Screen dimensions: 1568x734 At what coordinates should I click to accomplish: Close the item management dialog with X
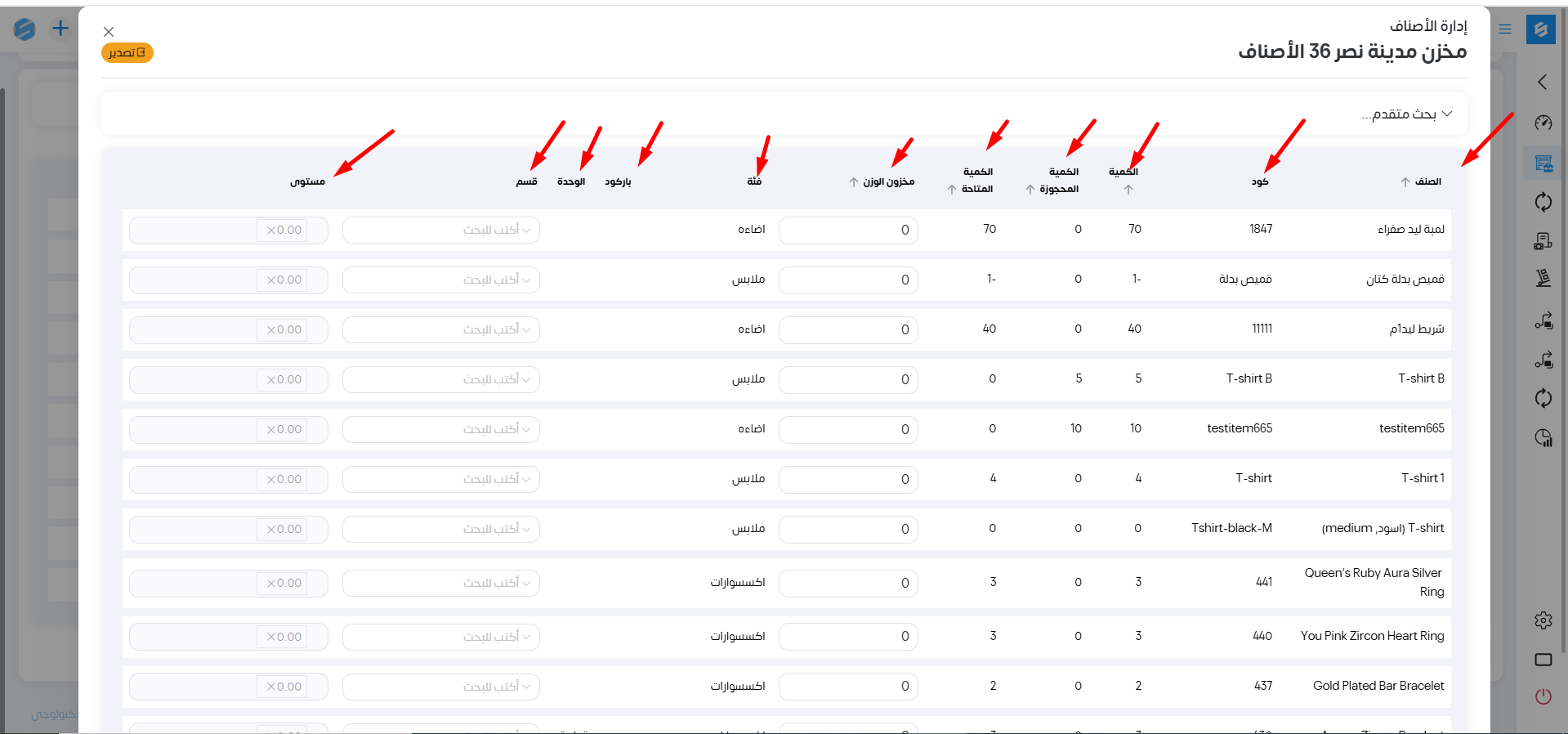pos(109,32)
